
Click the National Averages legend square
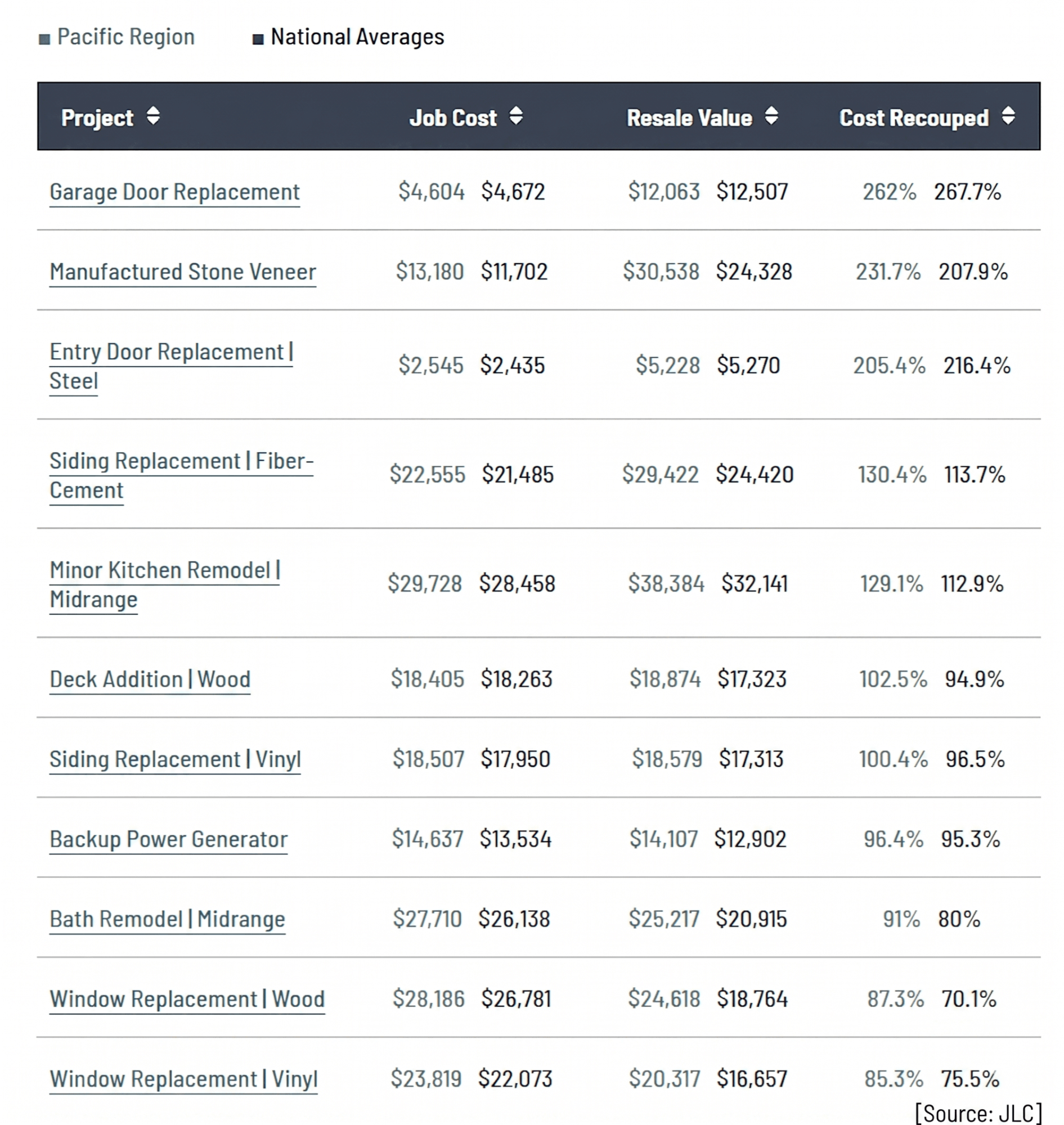click(x=258, y=39)
